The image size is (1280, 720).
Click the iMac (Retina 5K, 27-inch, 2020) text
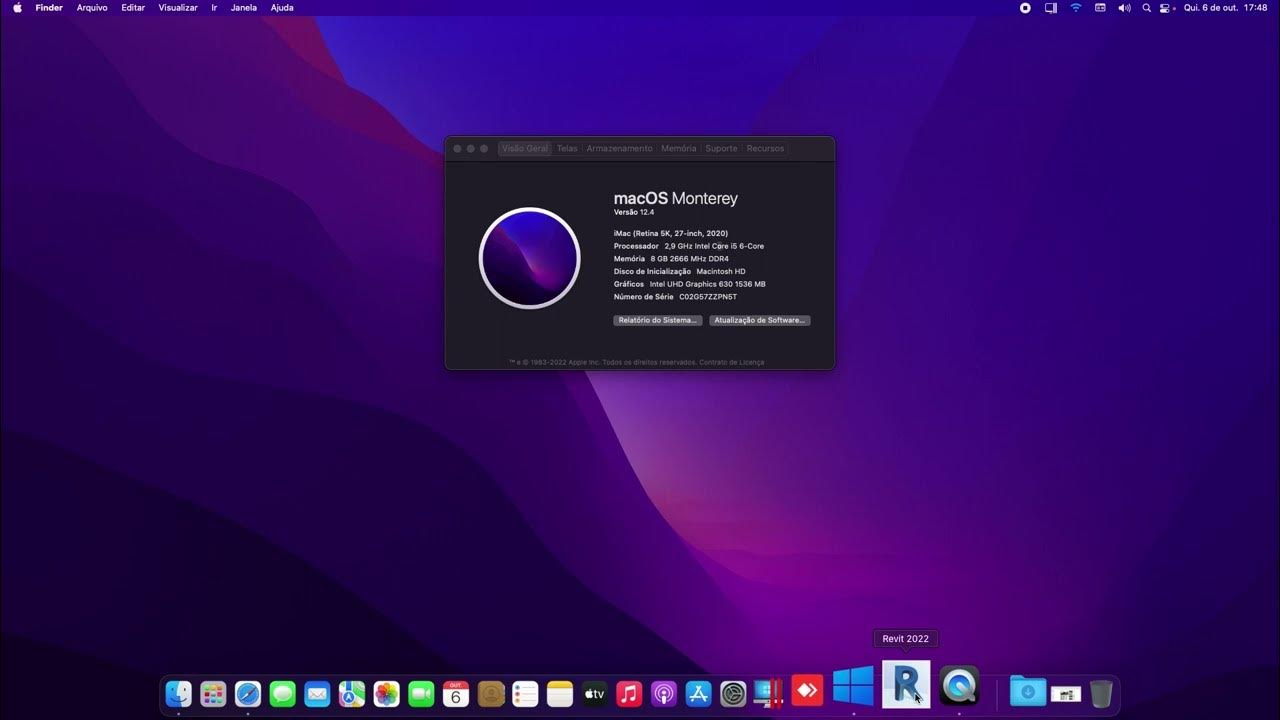(x=671, y=233)
